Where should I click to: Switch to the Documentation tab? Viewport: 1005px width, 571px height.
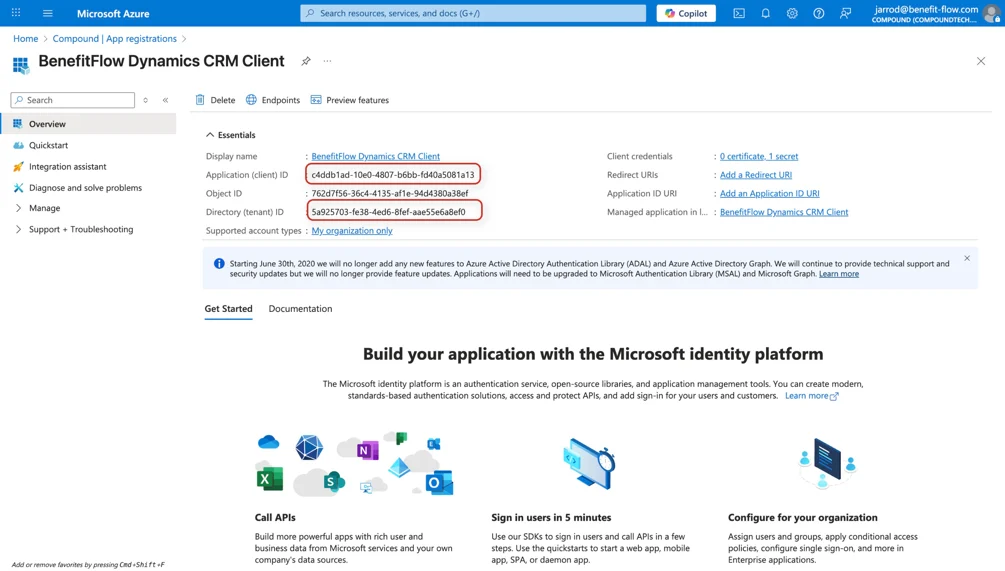tap(300, 308)
